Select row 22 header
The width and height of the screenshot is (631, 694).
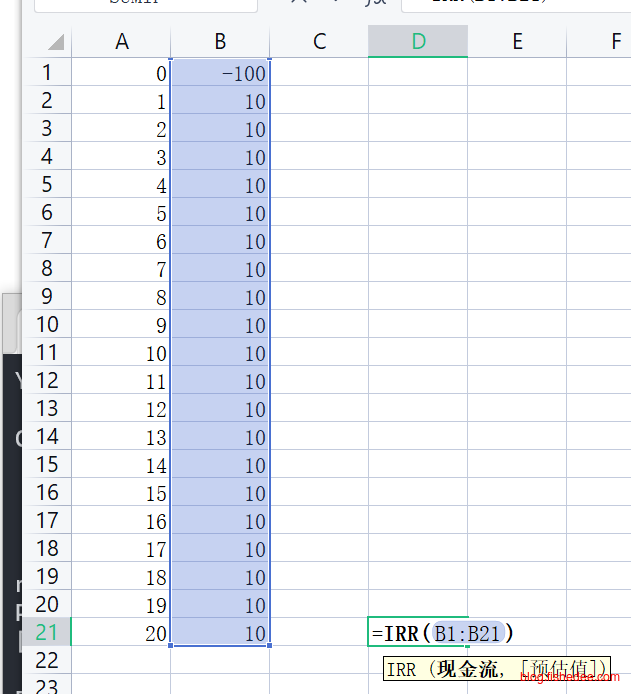coord(47,661)
